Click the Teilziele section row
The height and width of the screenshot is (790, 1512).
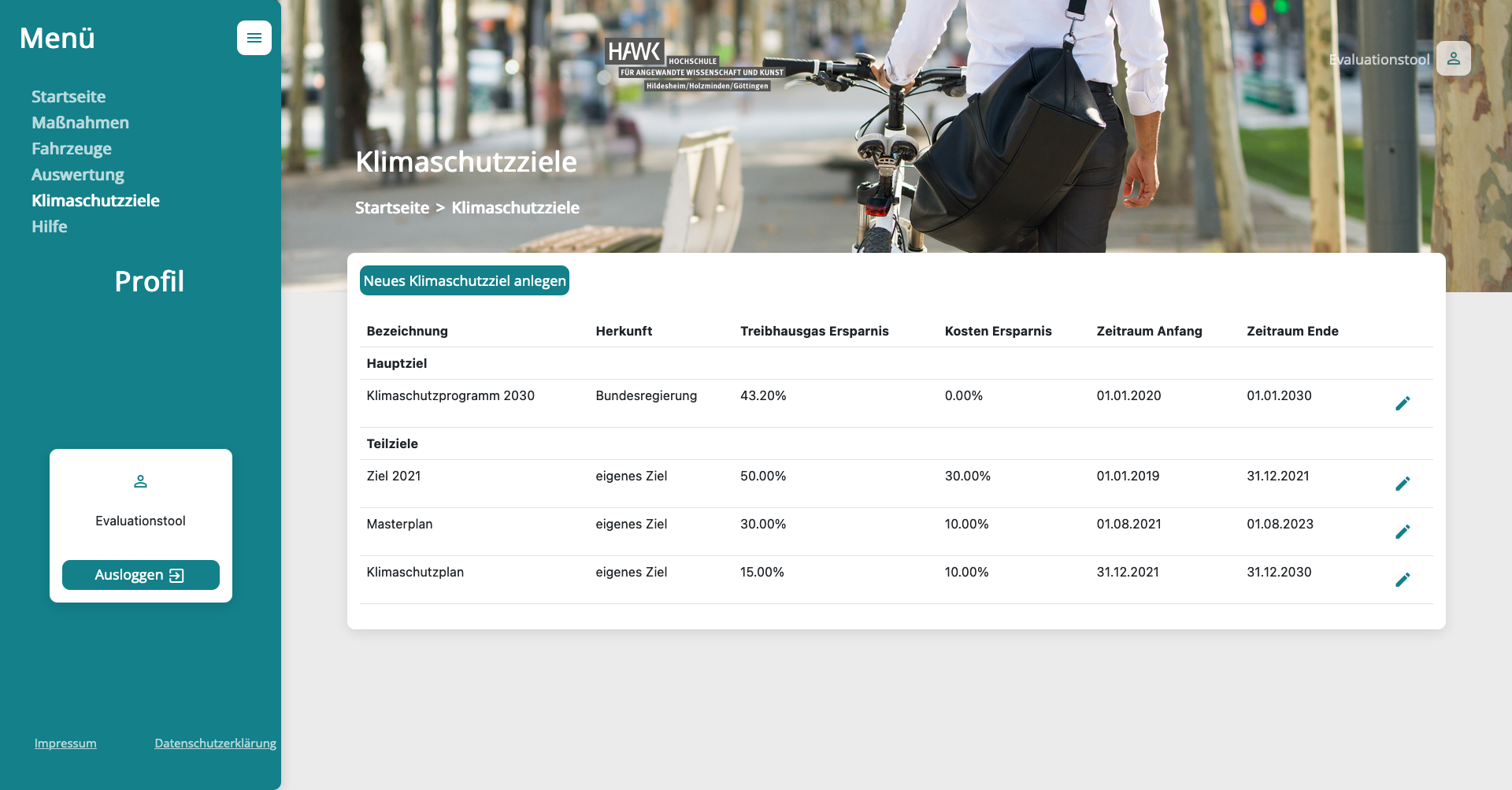click(896, 443)
